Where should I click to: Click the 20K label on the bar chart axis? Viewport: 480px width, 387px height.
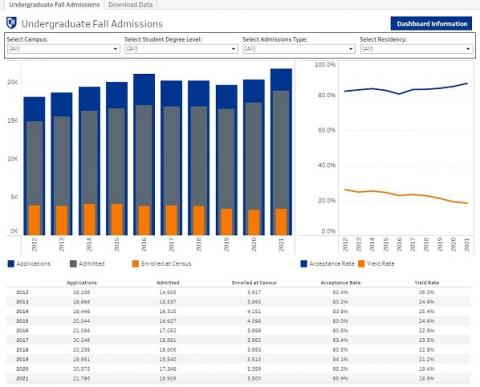tap(12, 82)
